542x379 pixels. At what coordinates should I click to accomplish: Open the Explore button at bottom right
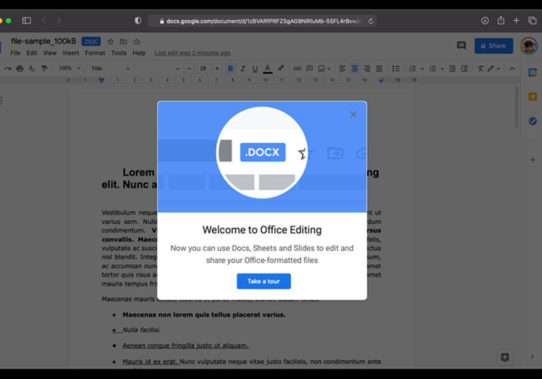[505, 357]
